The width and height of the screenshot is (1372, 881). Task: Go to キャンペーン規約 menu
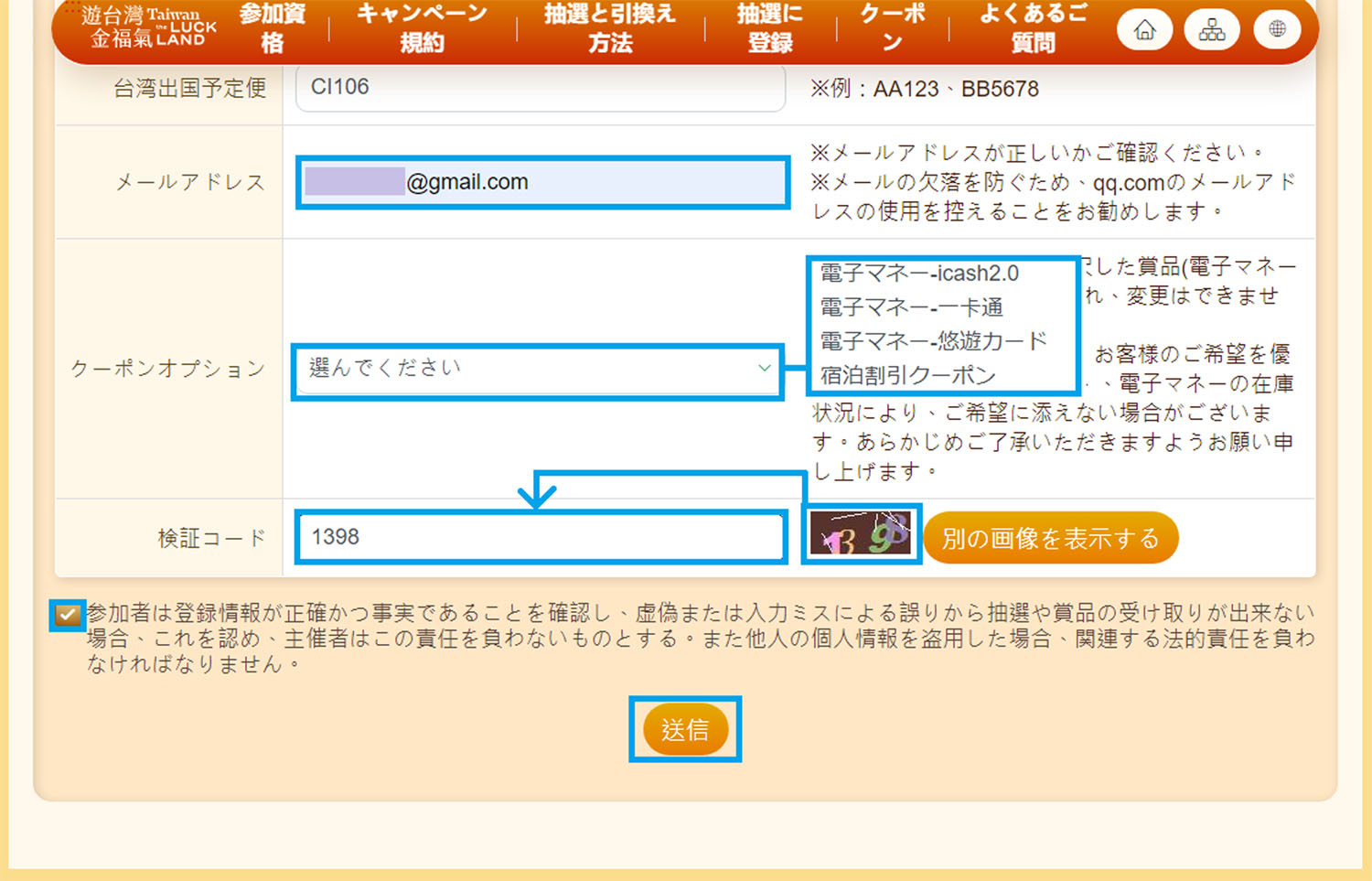click(x=422, y=28)
